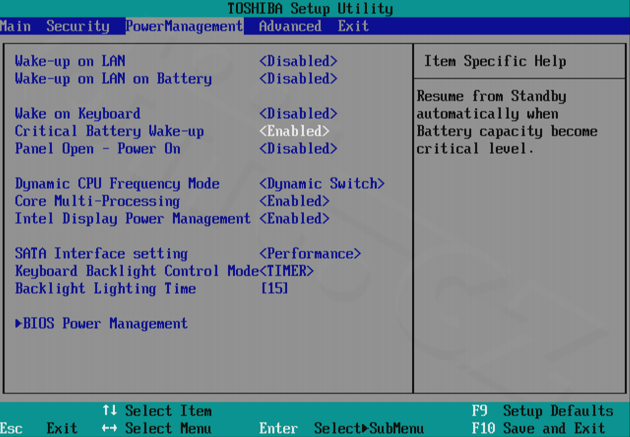Change Wake-up on LAN on Battery value

298,79
